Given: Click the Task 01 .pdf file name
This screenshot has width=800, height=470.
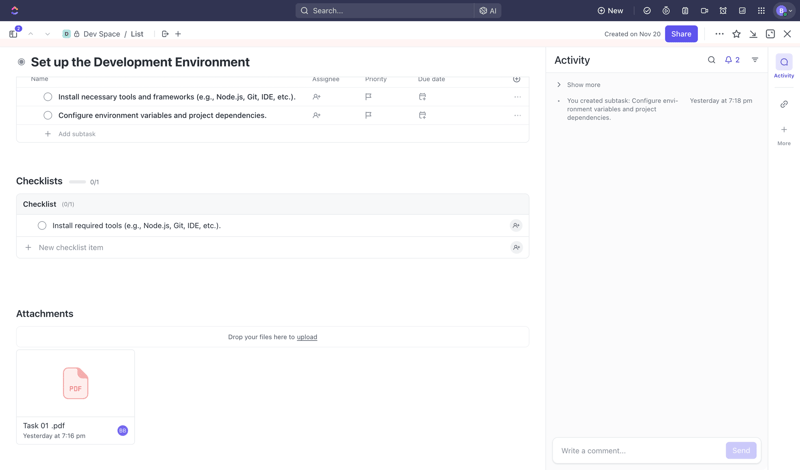Looking at the screenshot, I should tap(44, 426).
